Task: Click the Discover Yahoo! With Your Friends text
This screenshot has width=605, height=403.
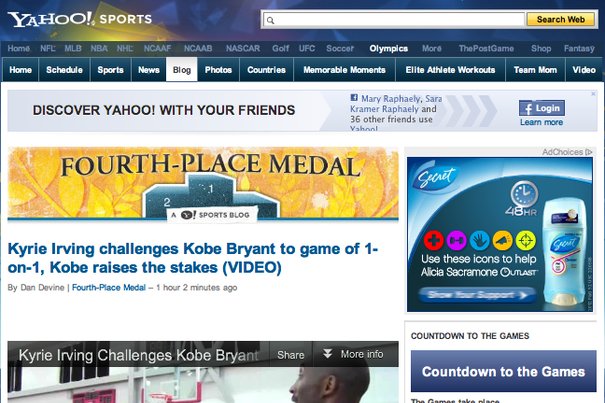Action: coord(164,110)
